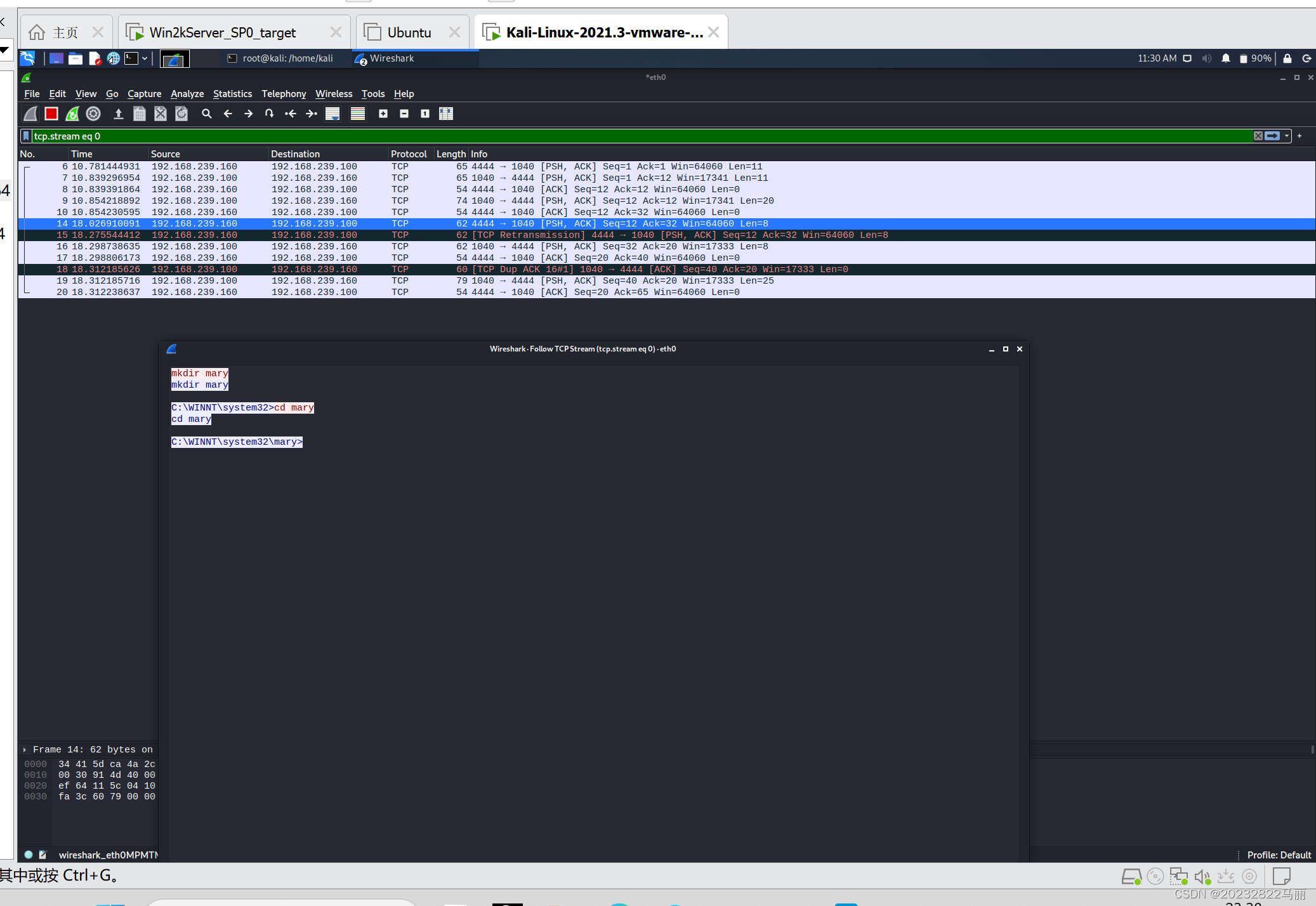Close this capture file icon
This screenshot has width=1316, height=906.
pos(161,114)
